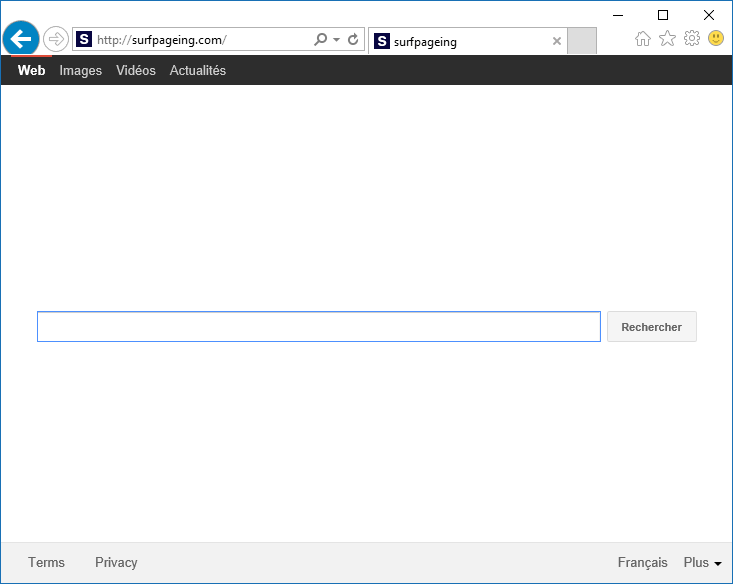The width and height of the screenshot is (733, 584).
Task: Maximize the browser window
Action: point(663,15)
